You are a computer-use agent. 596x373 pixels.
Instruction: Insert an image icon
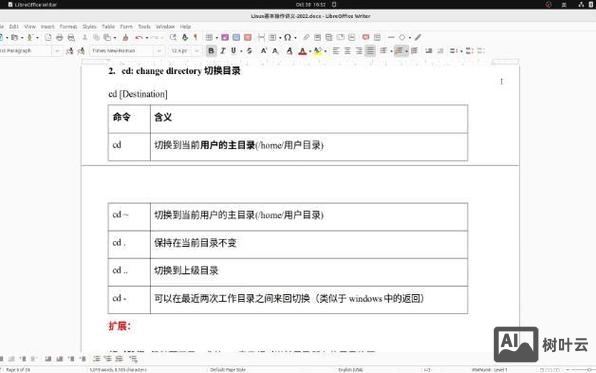225,37
